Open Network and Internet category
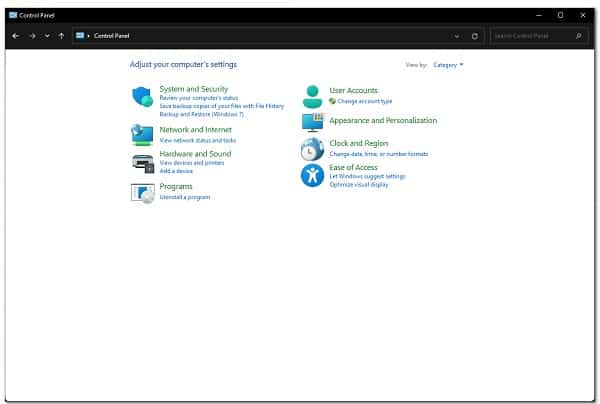The image size is (600, 404). coord(196,130)
